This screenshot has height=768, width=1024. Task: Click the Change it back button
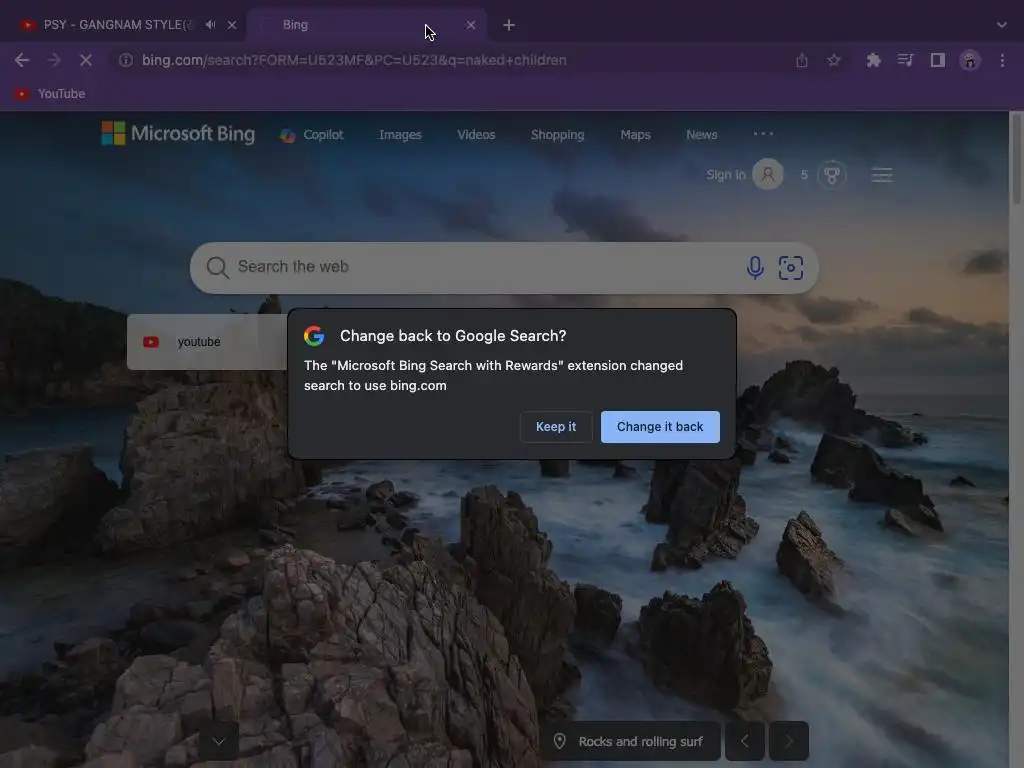pyautogui.click(x=660, y=426)
